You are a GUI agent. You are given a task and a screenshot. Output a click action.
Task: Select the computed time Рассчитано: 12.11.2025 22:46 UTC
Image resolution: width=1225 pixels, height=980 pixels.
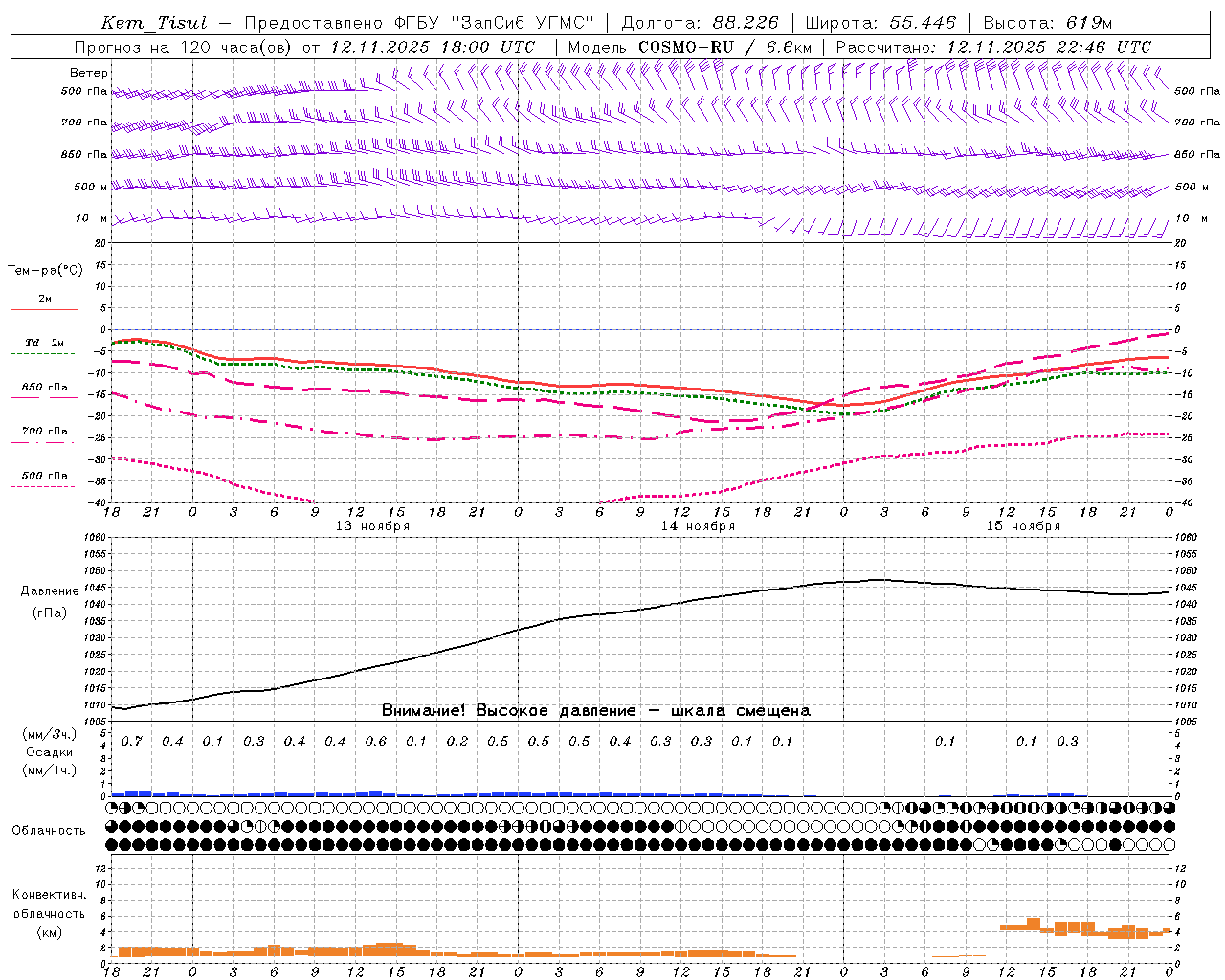coord(993,47)
